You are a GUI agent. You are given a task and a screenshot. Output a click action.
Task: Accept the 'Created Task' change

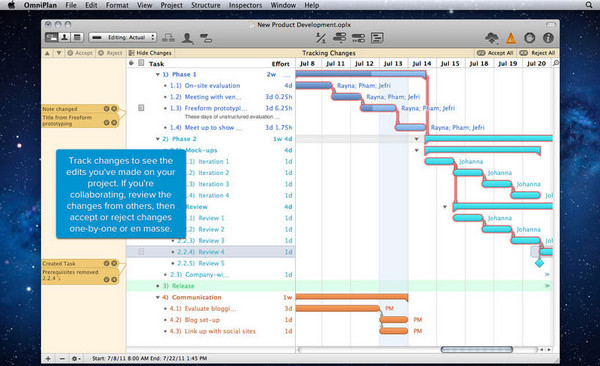pyautogui.click(x=106, y=263)
